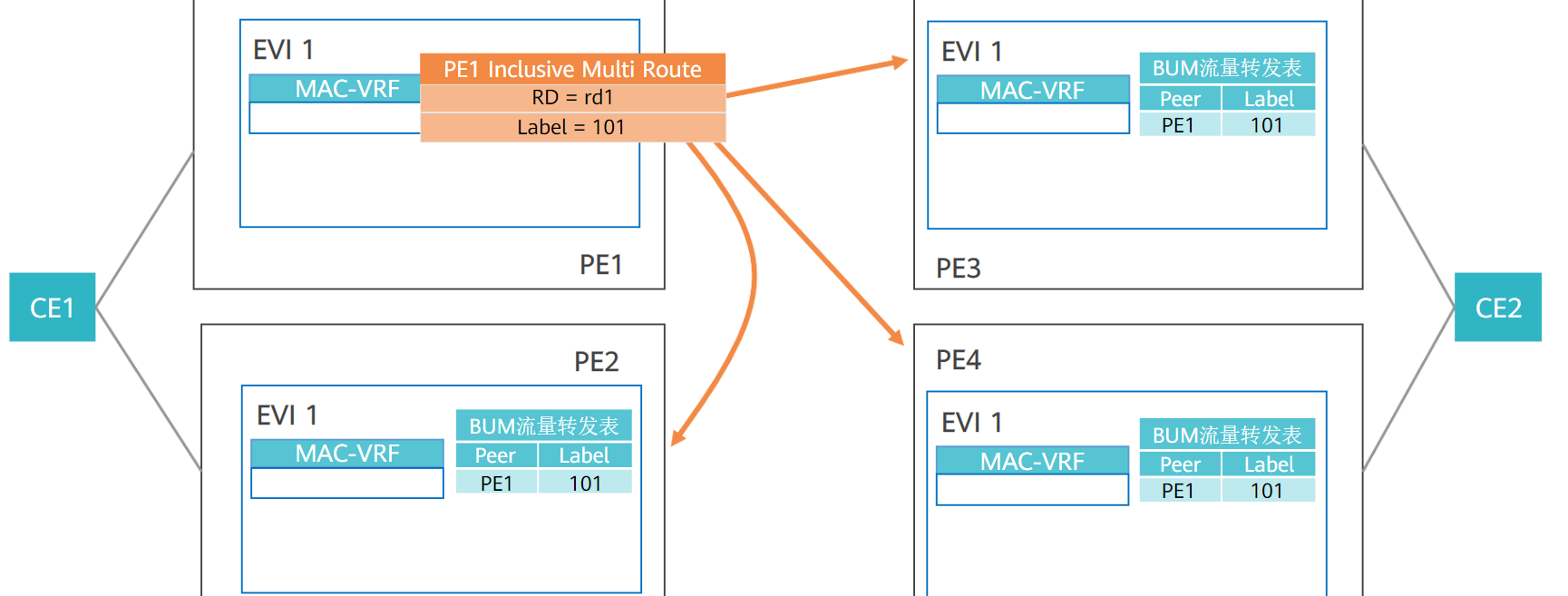Click the Label column header in PE4
This screenshot has width=1568, height=596.
click(x=1268, y=464)
